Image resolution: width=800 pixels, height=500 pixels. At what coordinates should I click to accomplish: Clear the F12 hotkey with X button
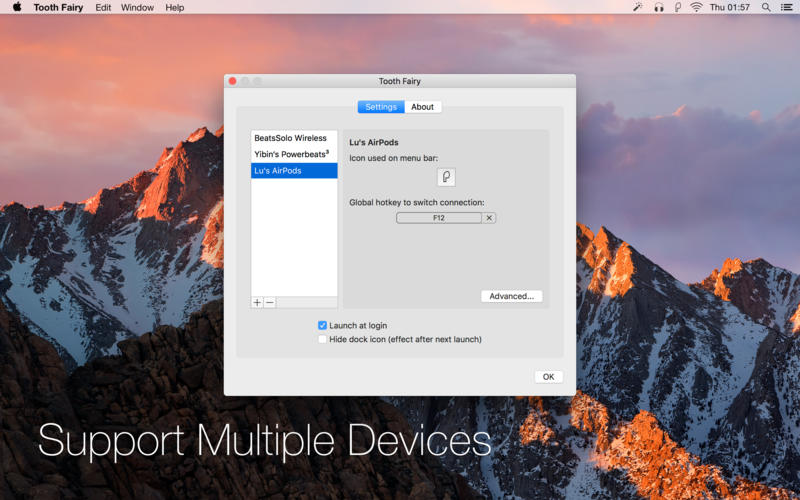(x=489, y=217)
